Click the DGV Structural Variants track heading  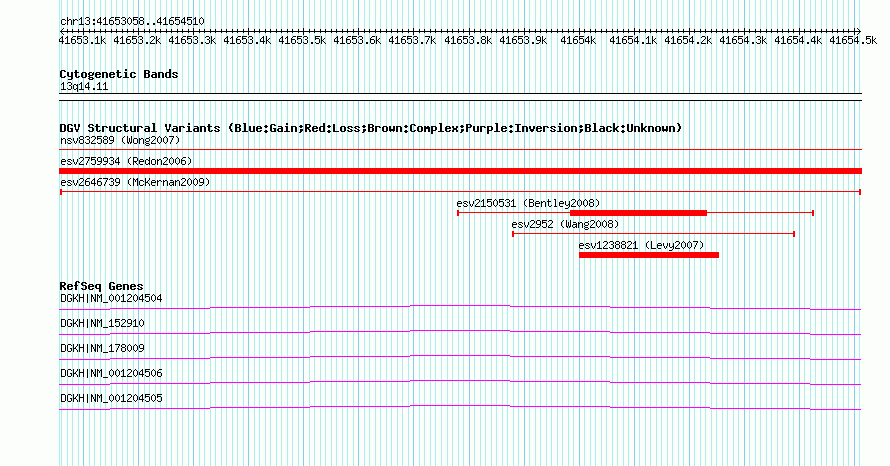(371, 128)
